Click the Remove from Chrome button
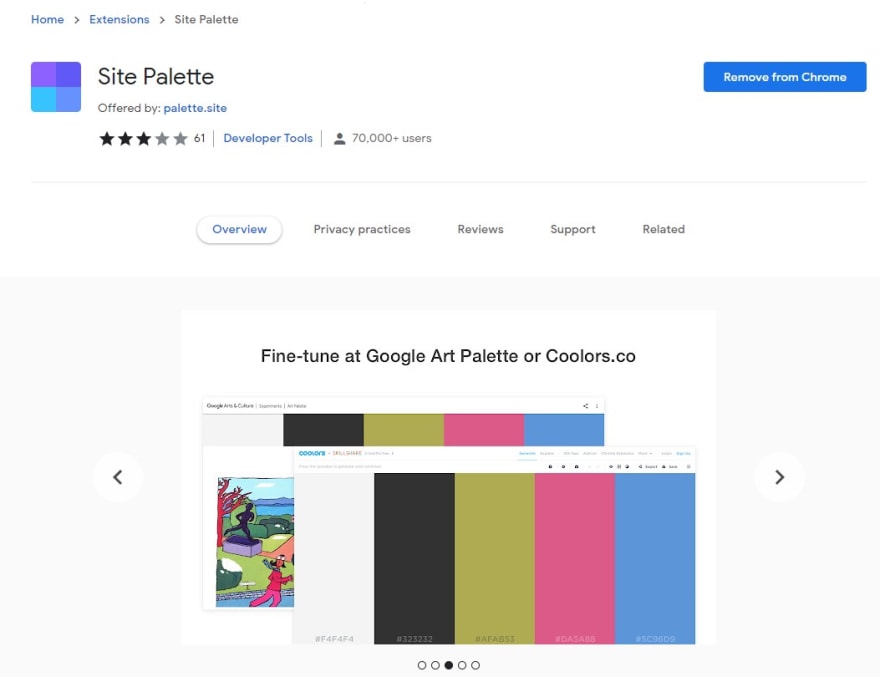Viewport: 880px width, 677px height. pos(785,77)
